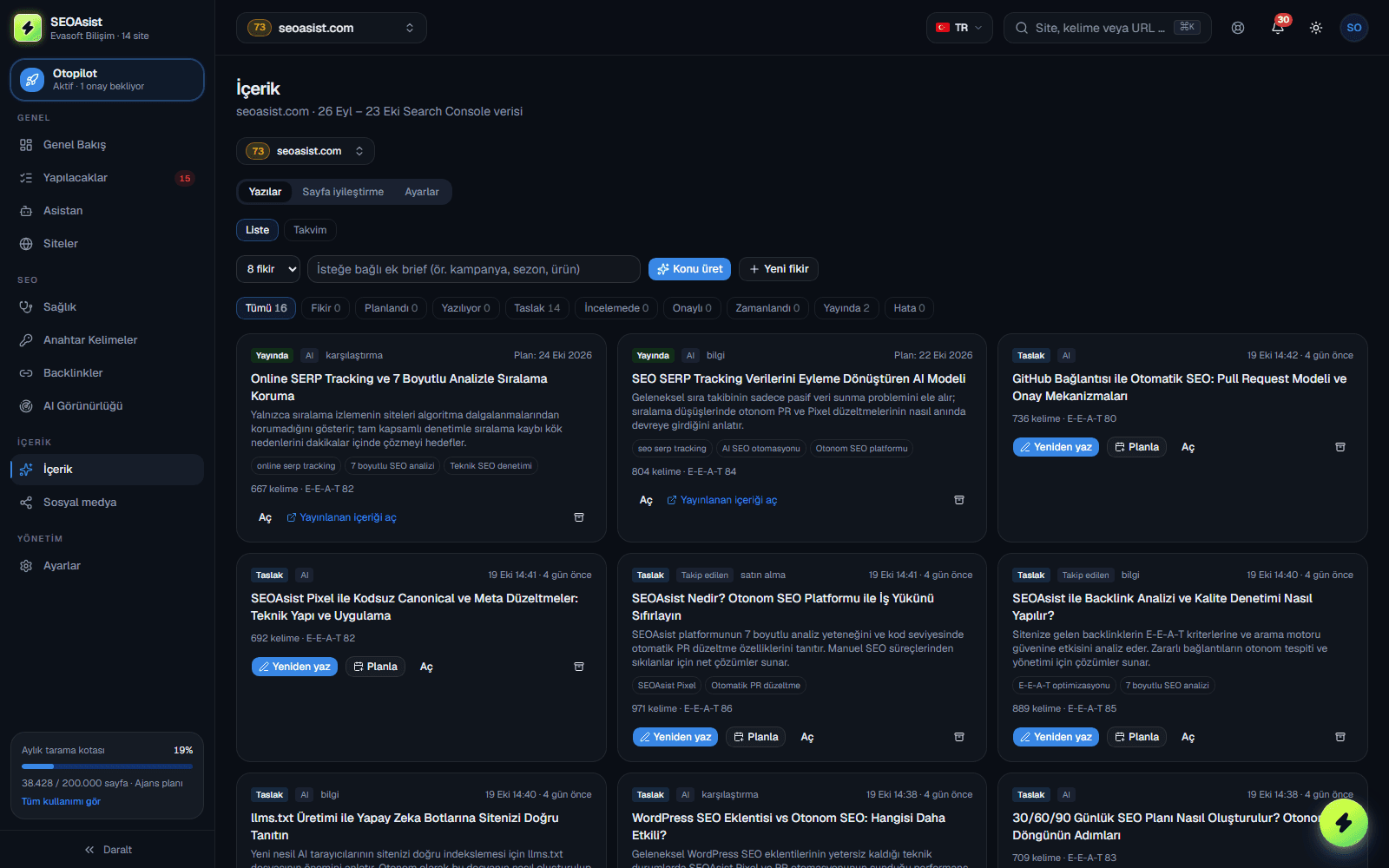
Task: Go to Siteler globe item
Action: tap(107, 244)
